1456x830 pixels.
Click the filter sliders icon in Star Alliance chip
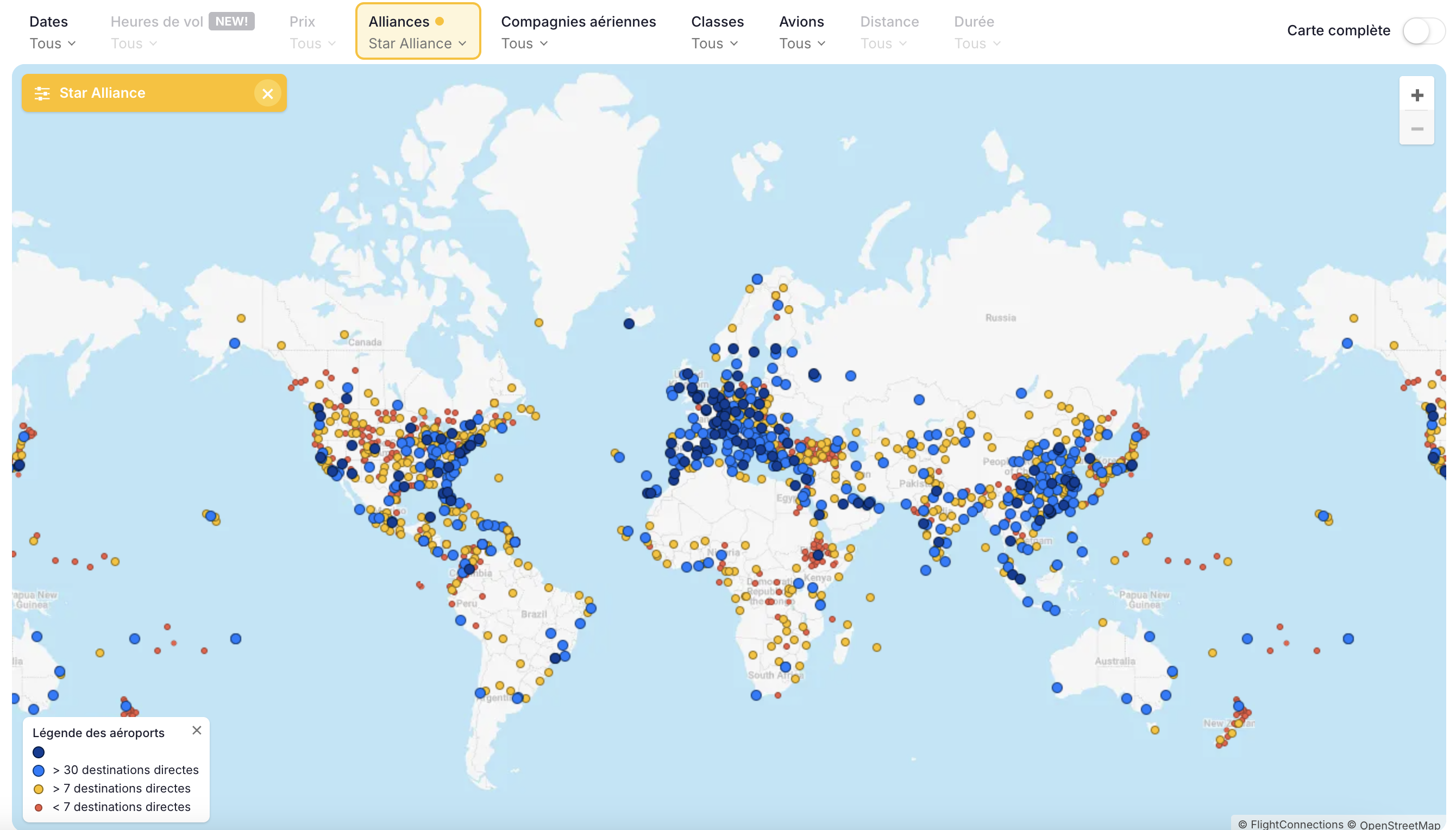(42, 93)
